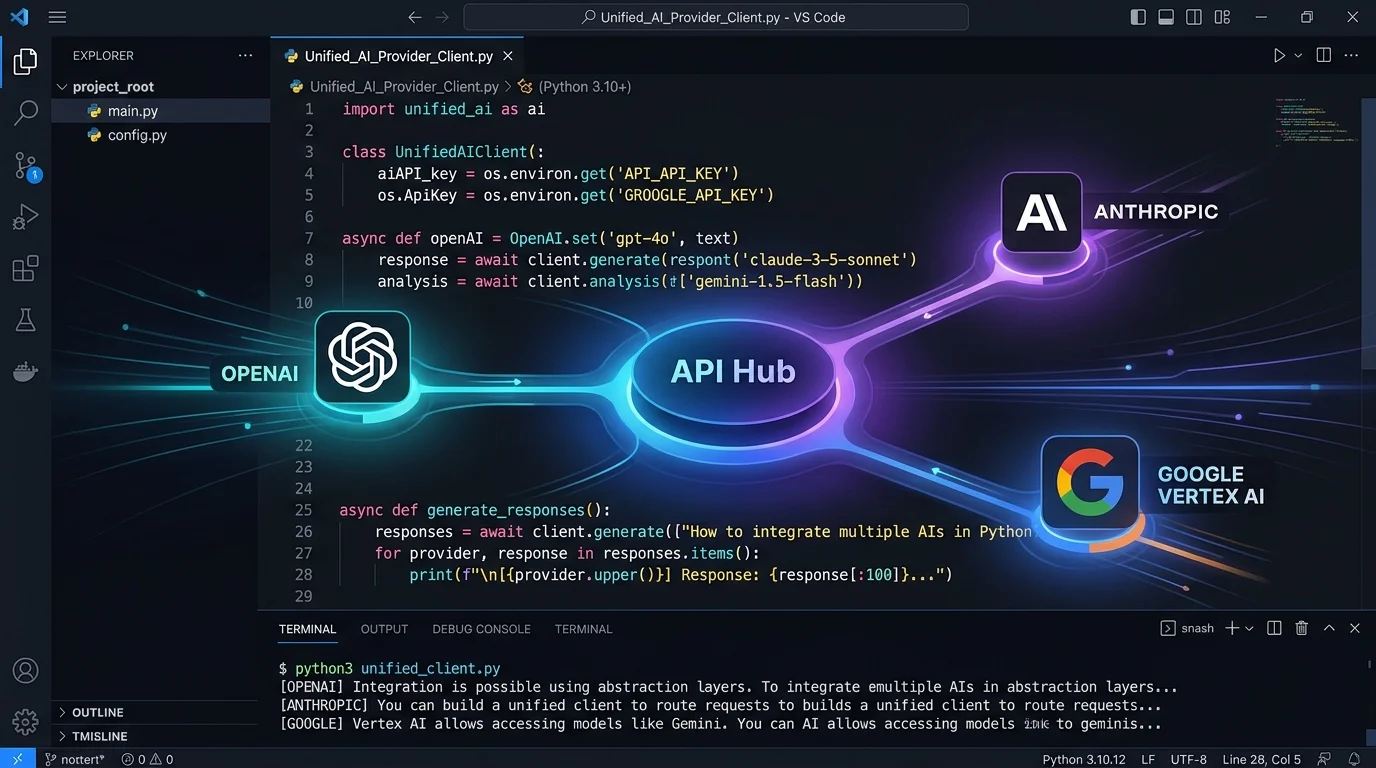Select Python 3.10.12 interpreter in status bar
The height and width of the screenshot is (768, 1376).
[x=1084, y=759]
